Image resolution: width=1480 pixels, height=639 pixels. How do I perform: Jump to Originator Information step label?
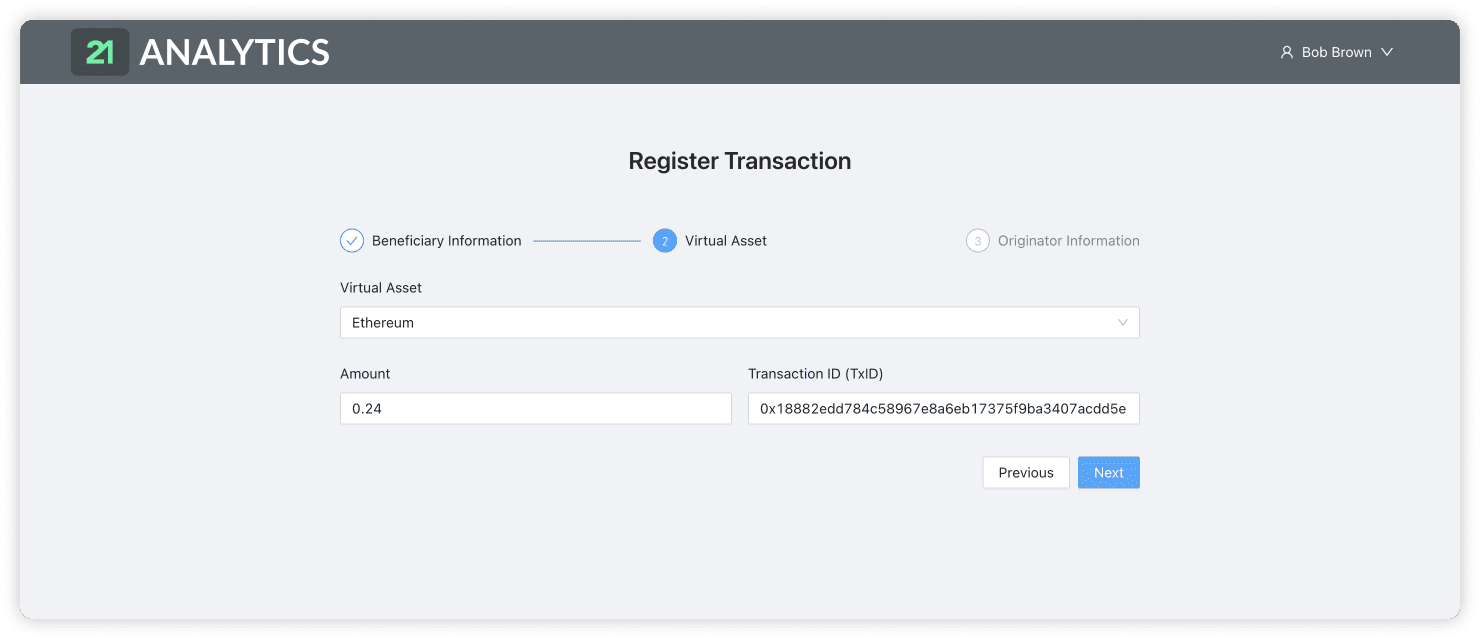(1068, 241)
